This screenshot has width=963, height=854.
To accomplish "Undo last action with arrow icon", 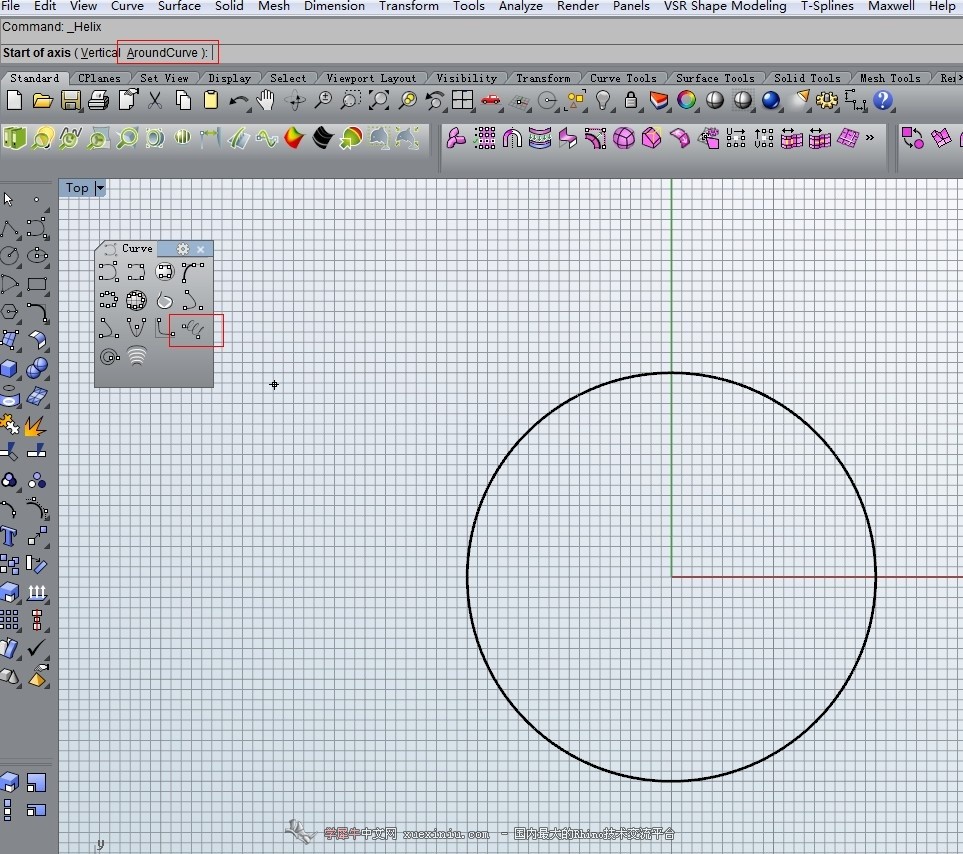I will pyautogui.click(x=238, y=101).
